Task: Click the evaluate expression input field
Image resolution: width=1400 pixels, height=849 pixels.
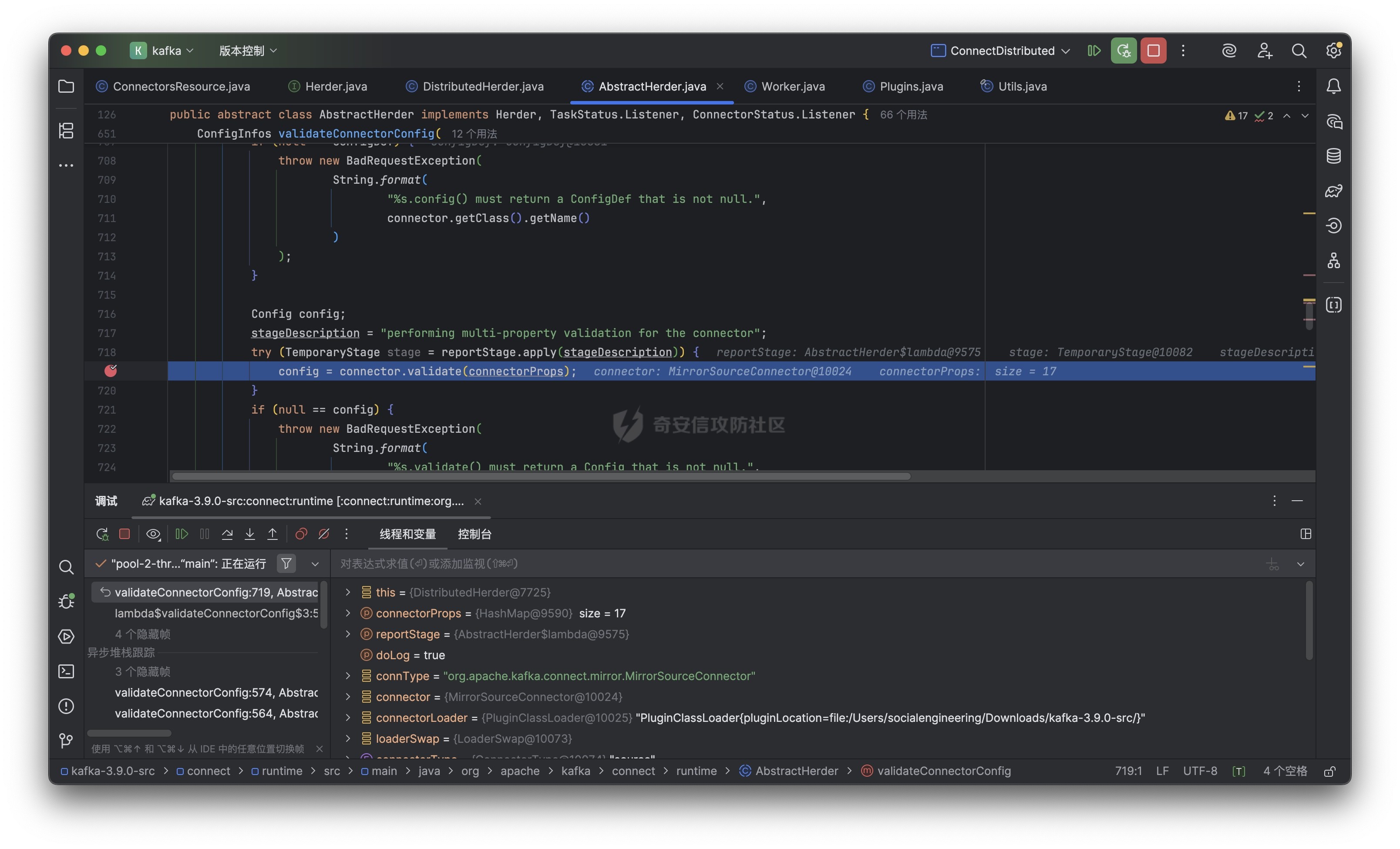Action: click(x=795, y=563)
